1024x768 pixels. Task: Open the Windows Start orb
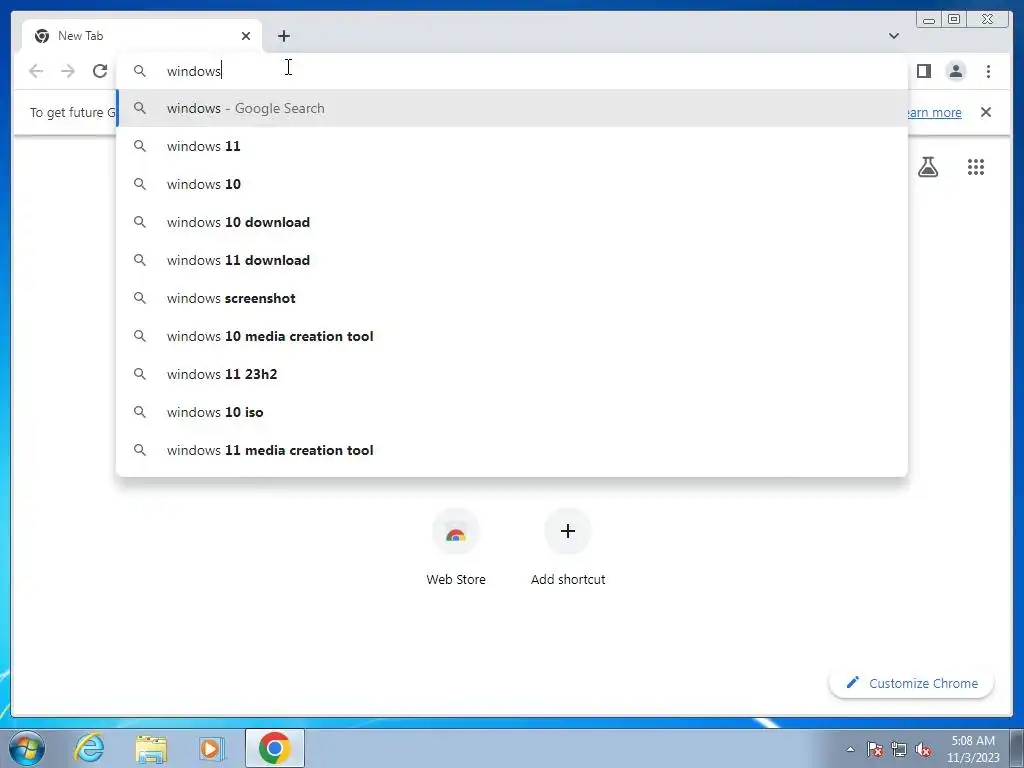[x=26, y=748]
